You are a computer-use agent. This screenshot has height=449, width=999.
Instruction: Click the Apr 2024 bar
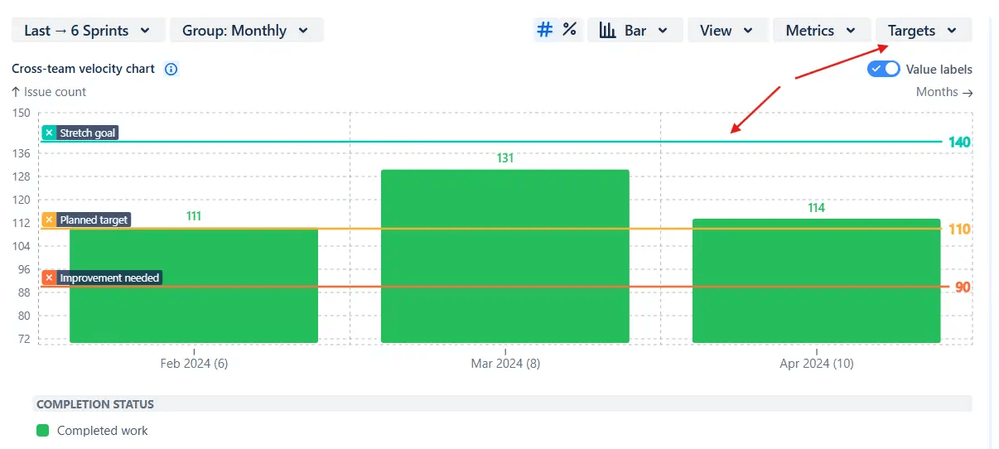(816, 281)
